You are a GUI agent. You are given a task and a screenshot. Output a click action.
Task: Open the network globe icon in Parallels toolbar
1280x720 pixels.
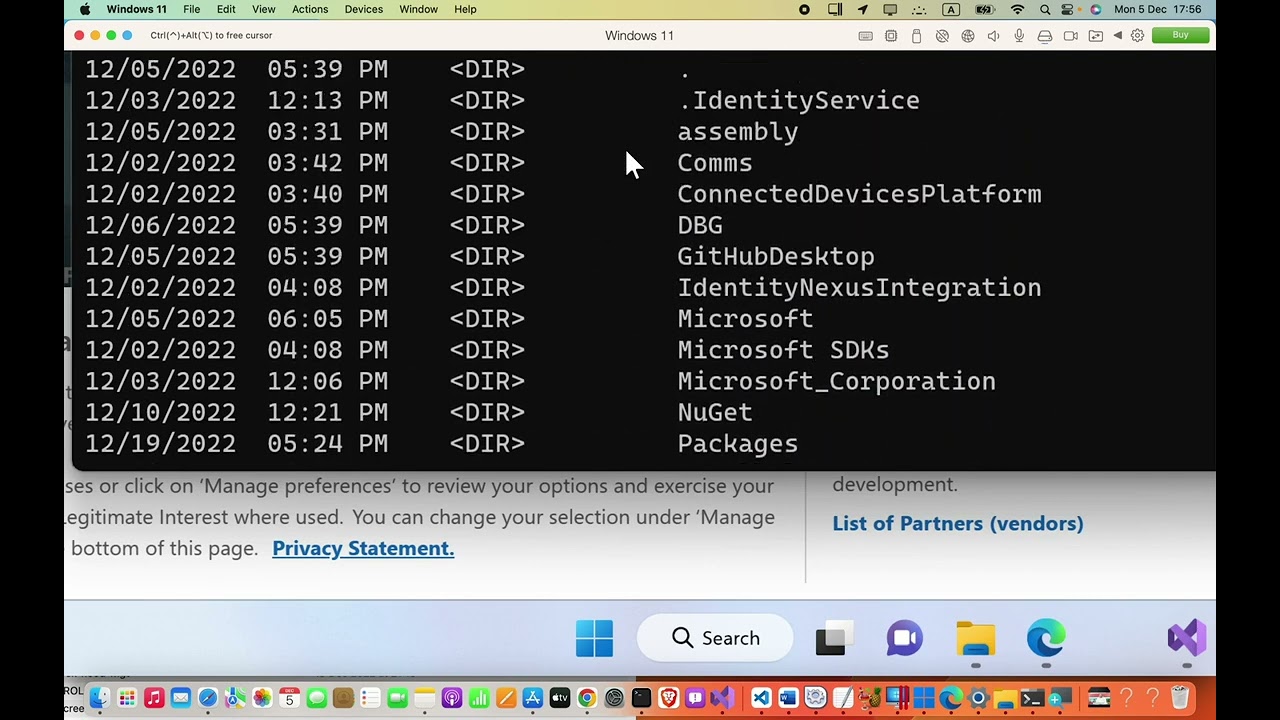point(967,36)
